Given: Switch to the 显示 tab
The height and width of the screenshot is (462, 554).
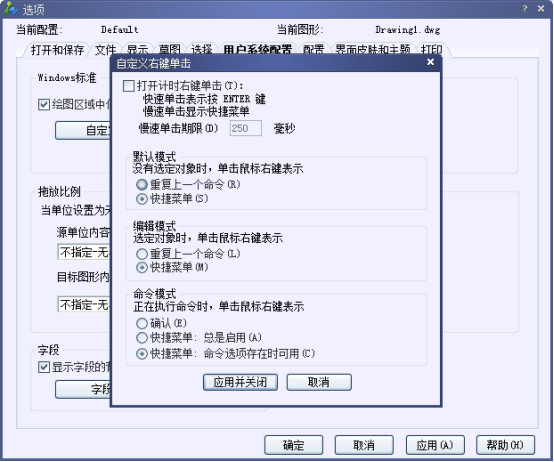Looking at the screenshot, I should [137, 50].
